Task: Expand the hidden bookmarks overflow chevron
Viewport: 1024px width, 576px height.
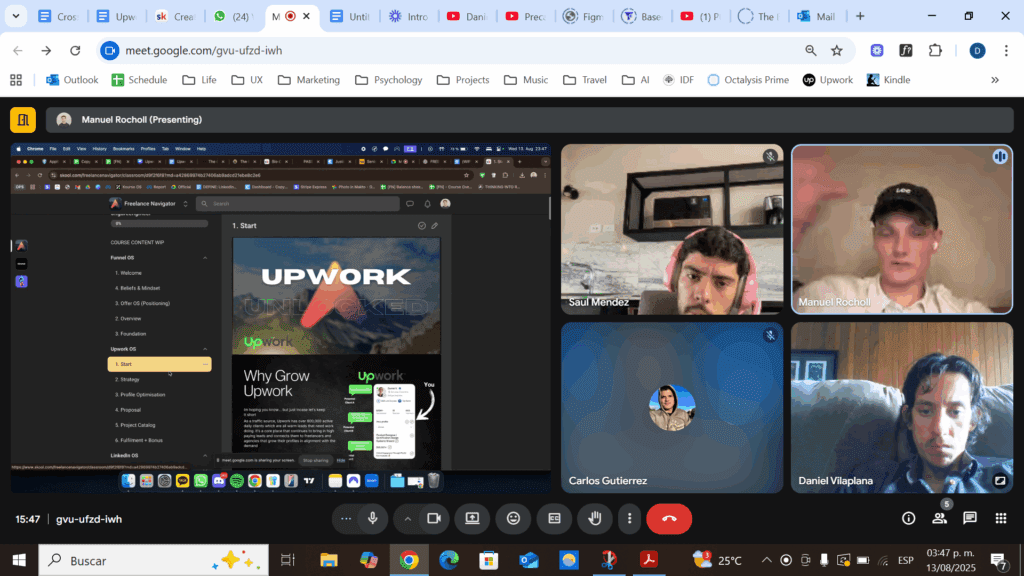Action: point(994,80)
